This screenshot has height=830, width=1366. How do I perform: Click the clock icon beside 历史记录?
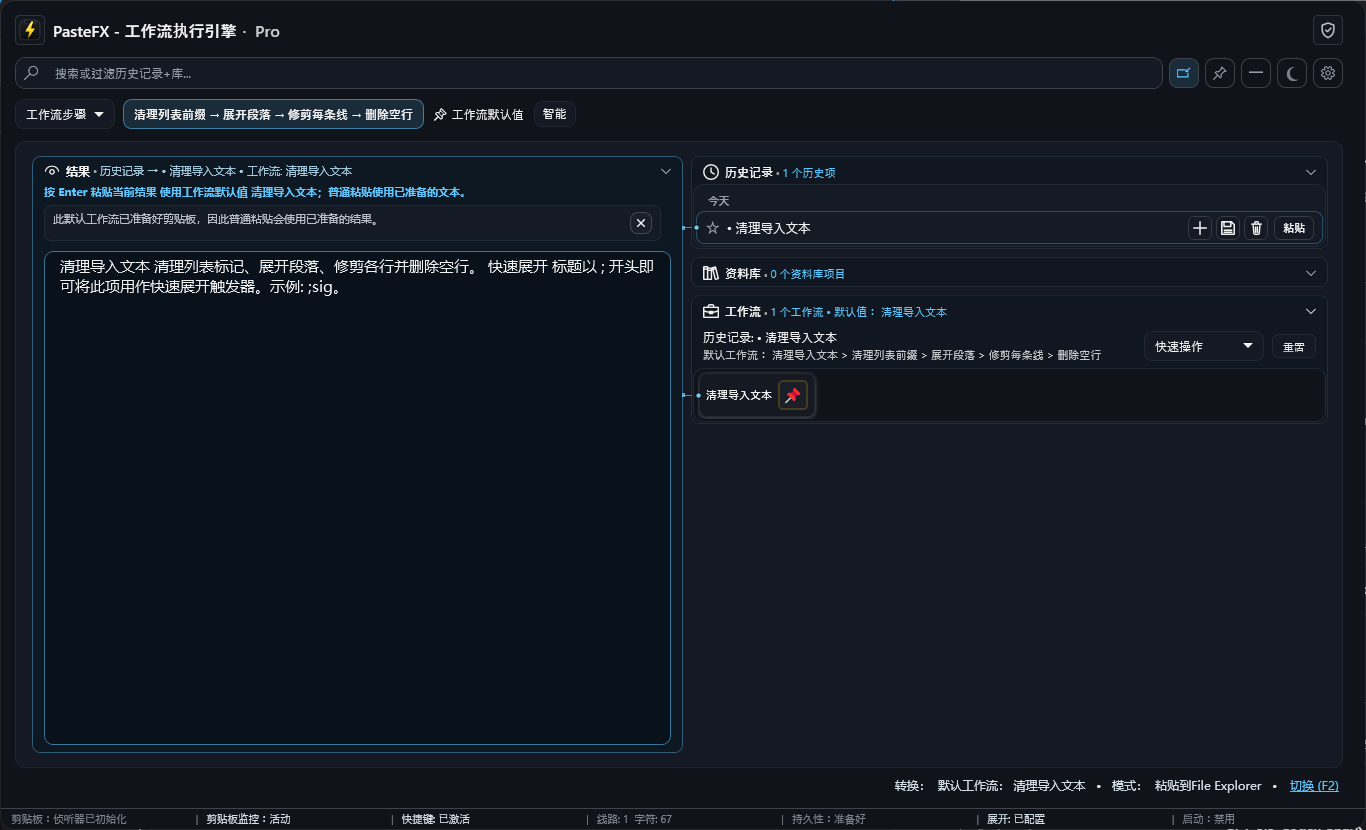pyautogui.click(x=712, y=172)
